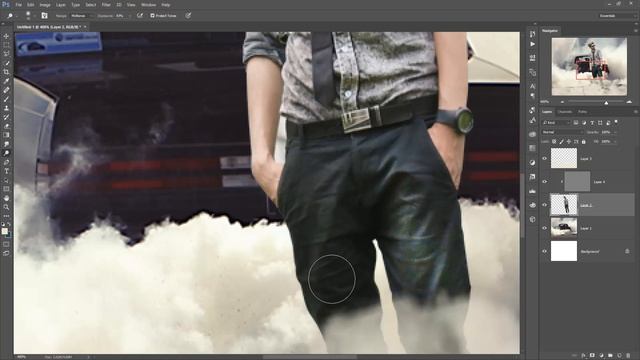Switch to the Channels tab
This screenshot has width=640, height=360.
pos(565,112)
